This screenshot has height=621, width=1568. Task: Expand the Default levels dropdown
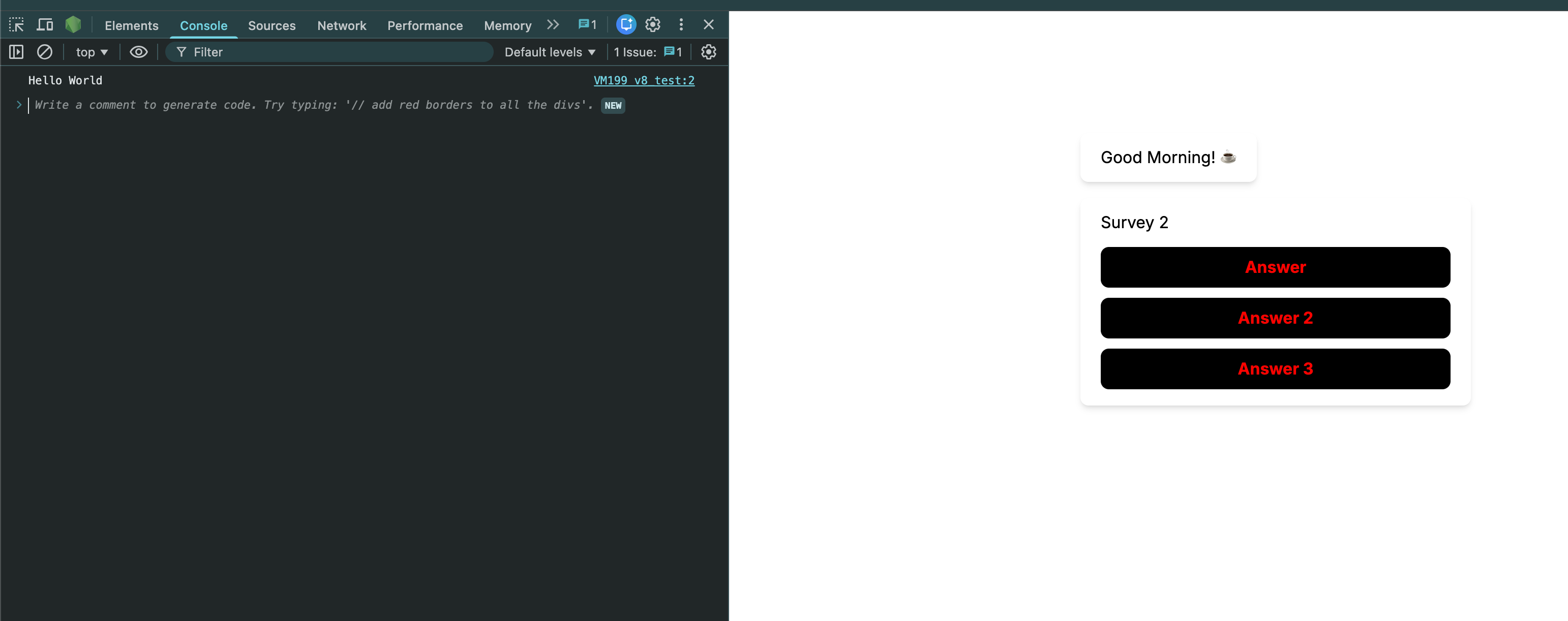pos(549,52)
